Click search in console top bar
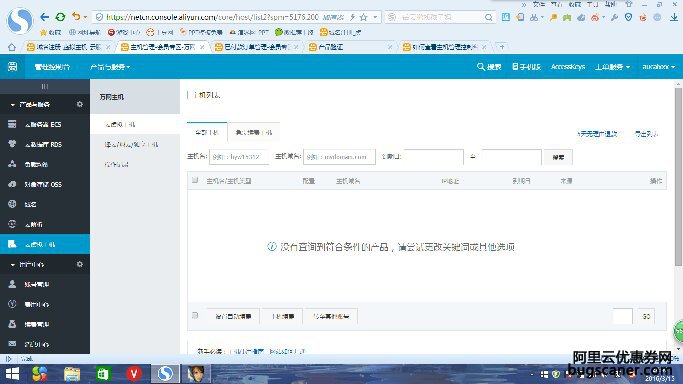Screen dimensions: 683x384 coord(489,67)
